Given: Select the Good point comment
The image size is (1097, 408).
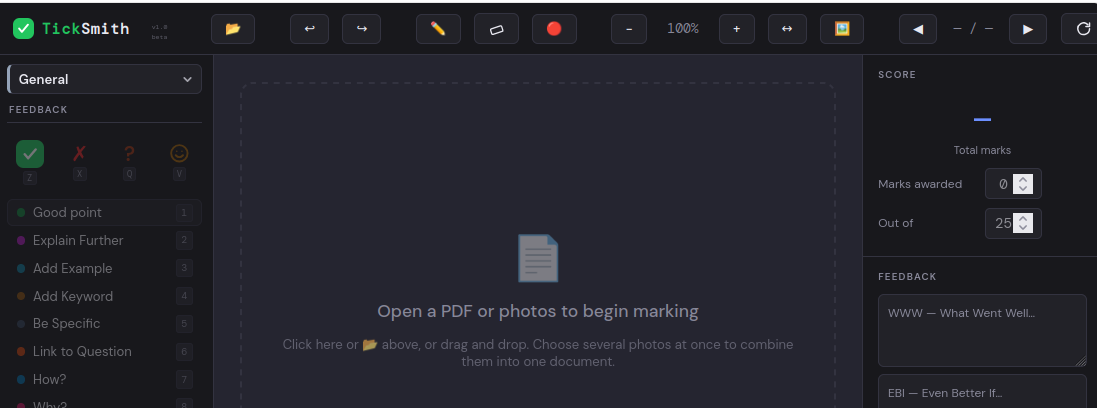Looking at the screenshot, I should click(104, 213).
